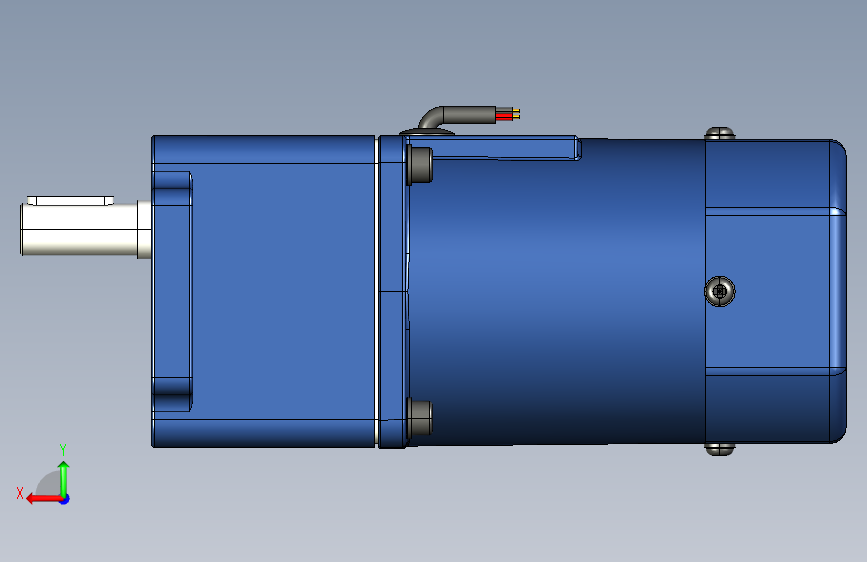Click the green Y axis arrow of the triad
867x562 pixels.
(64, 480)
